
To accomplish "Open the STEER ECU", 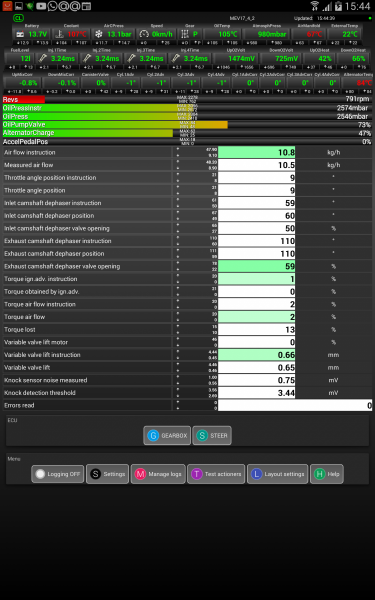I will tap(212, 435).
